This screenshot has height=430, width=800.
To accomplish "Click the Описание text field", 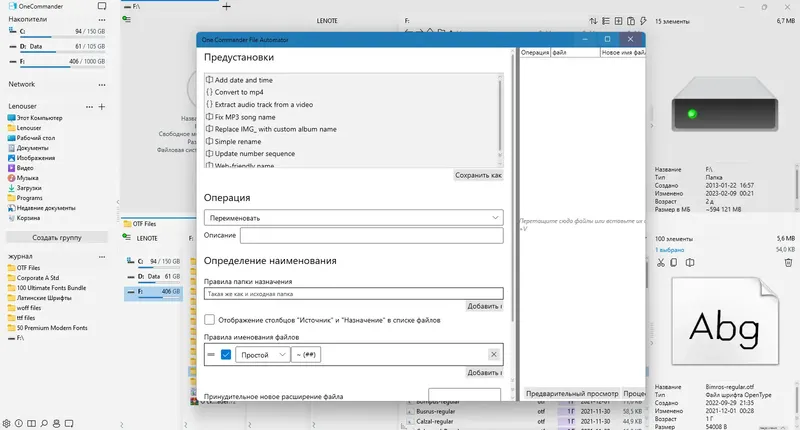I will [371, 235].
